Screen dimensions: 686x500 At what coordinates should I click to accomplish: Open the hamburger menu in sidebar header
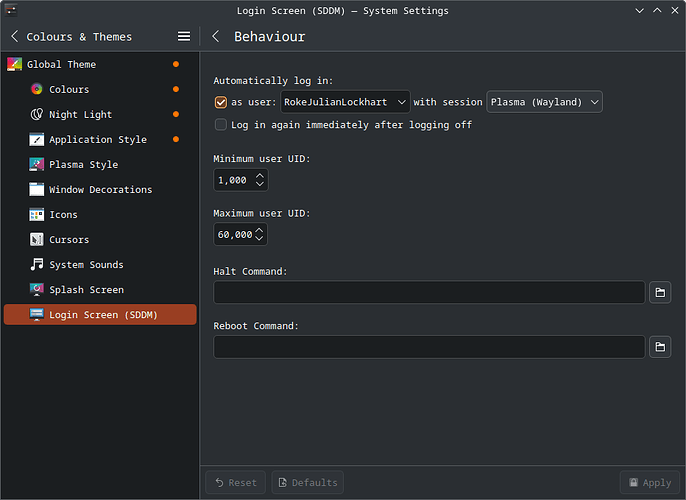click(x=184, y=36)
